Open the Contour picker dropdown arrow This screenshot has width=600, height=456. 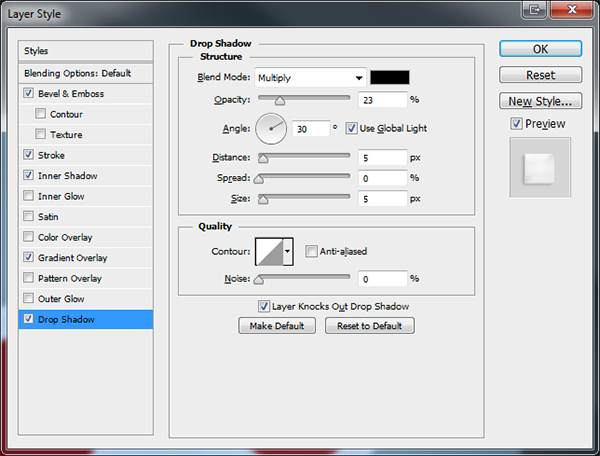[288, 251]
